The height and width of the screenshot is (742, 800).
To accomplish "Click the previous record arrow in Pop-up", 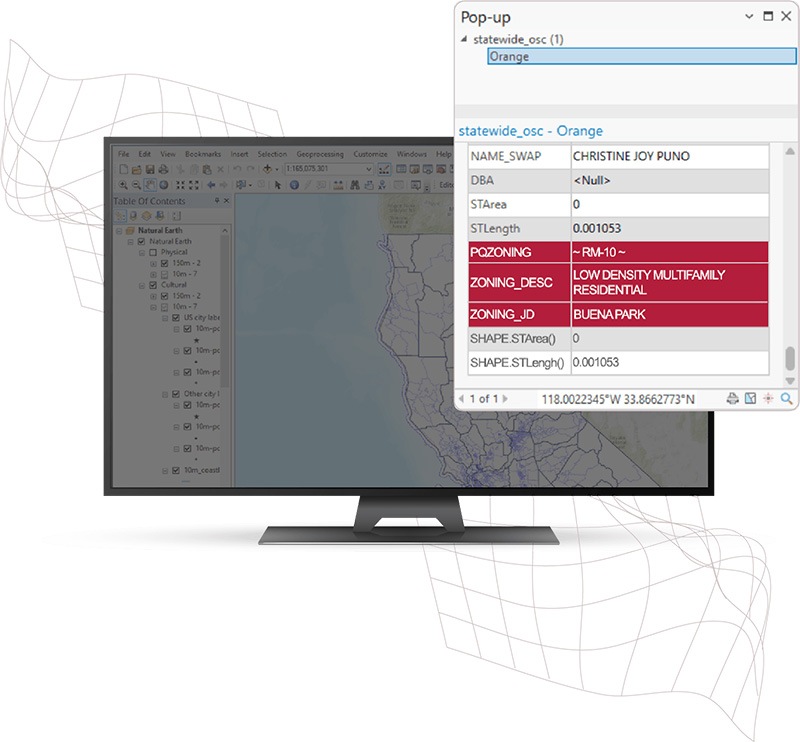I will point(462,399).
